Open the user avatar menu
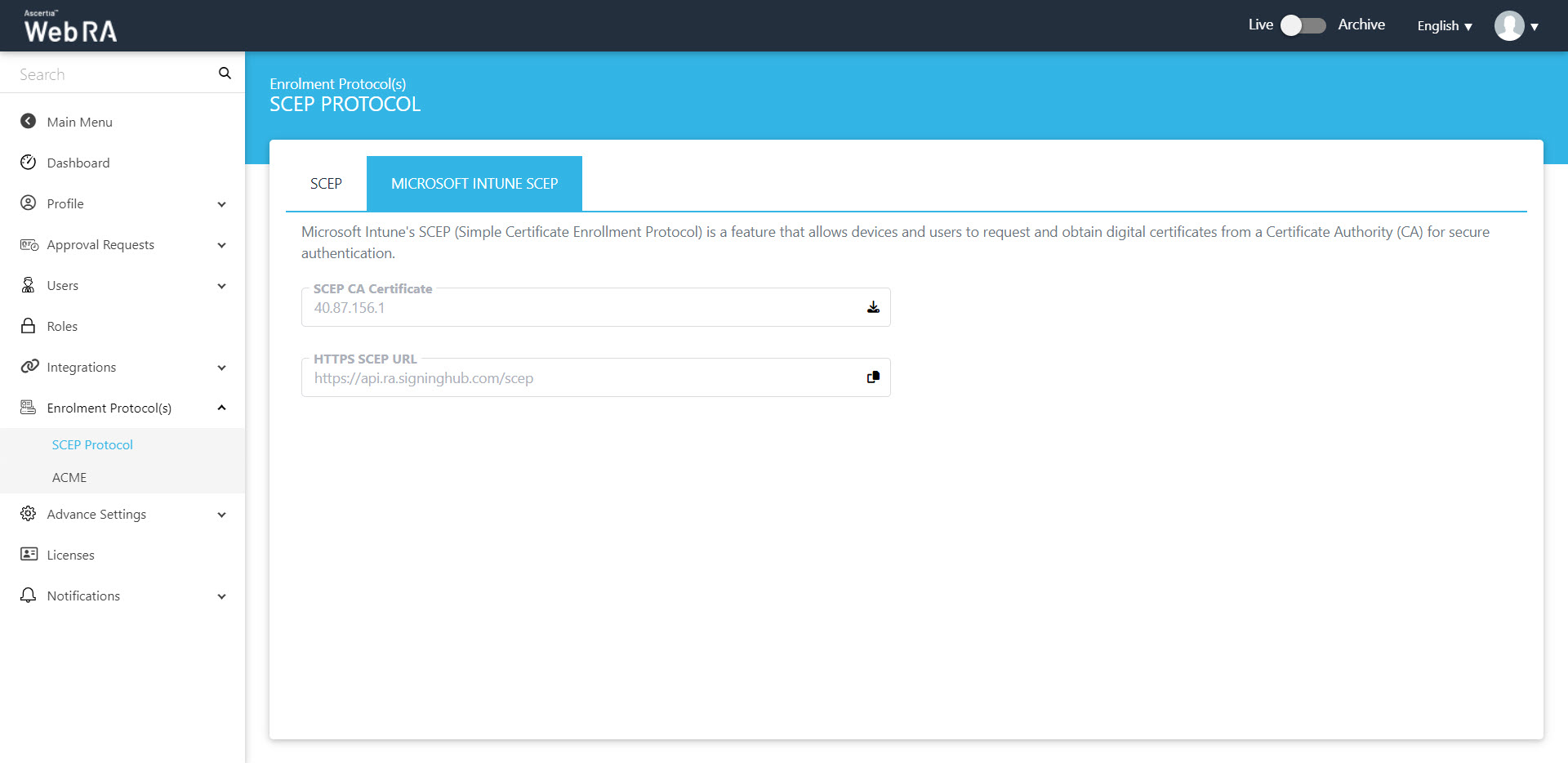 point(1516,26)
